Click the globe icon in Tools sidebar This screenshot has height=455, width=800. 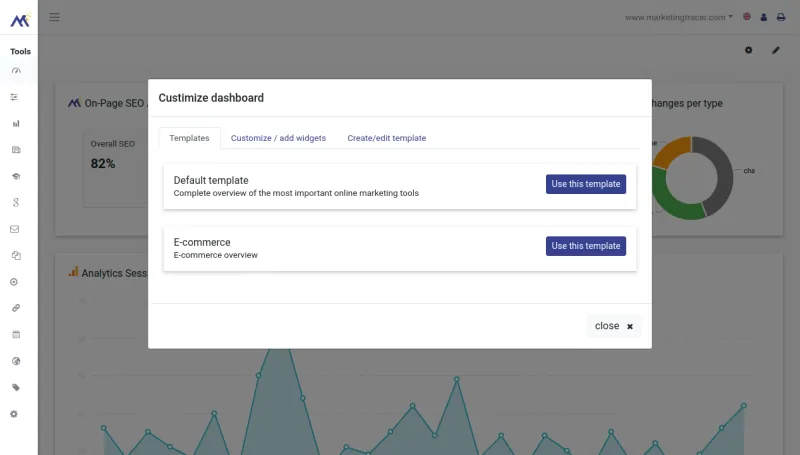(x=16, y=361)
